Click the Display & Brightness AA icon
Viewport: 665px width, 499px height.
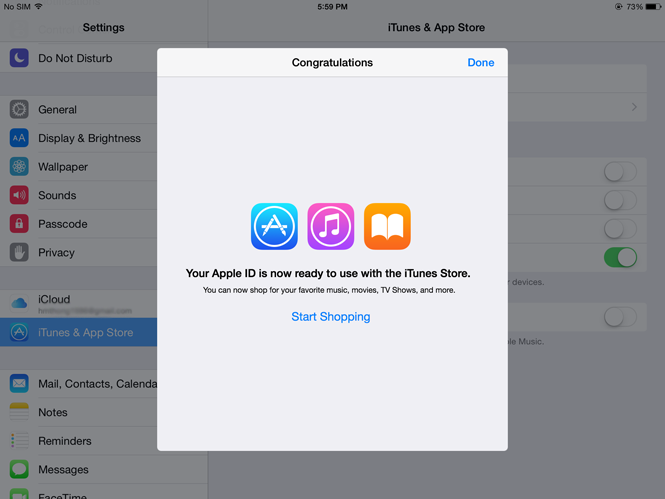tap(19, 138)
